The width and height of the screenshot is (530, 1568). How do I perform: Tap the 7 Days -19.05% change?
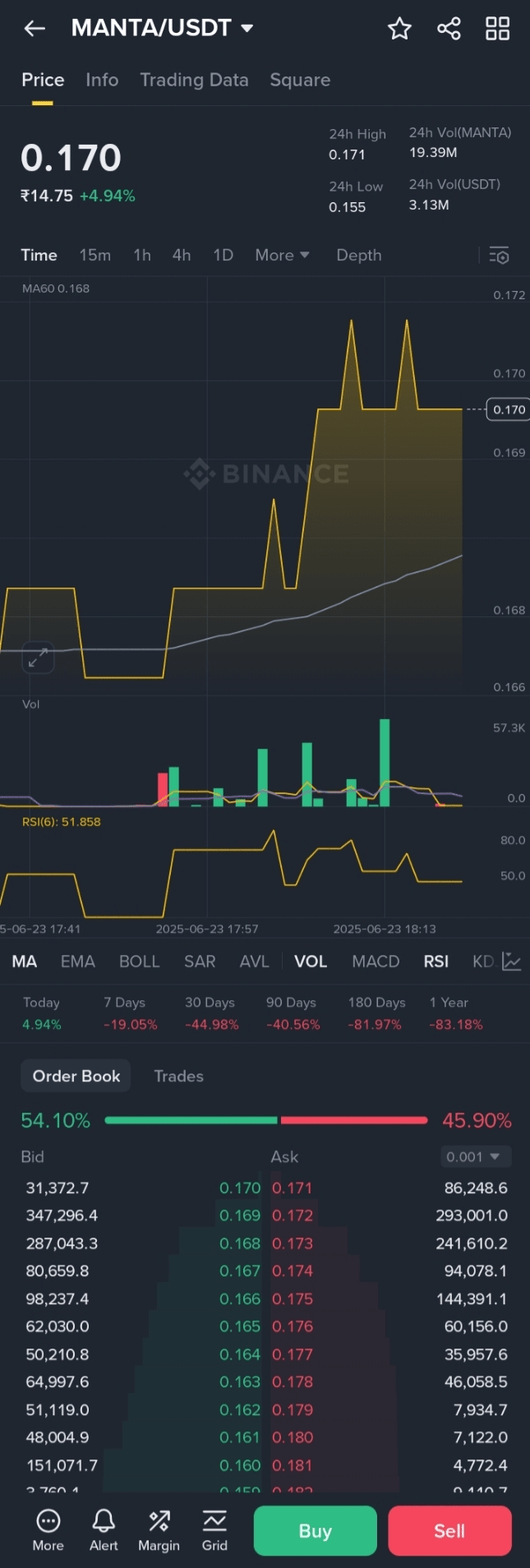click(x=130, y=1013)
